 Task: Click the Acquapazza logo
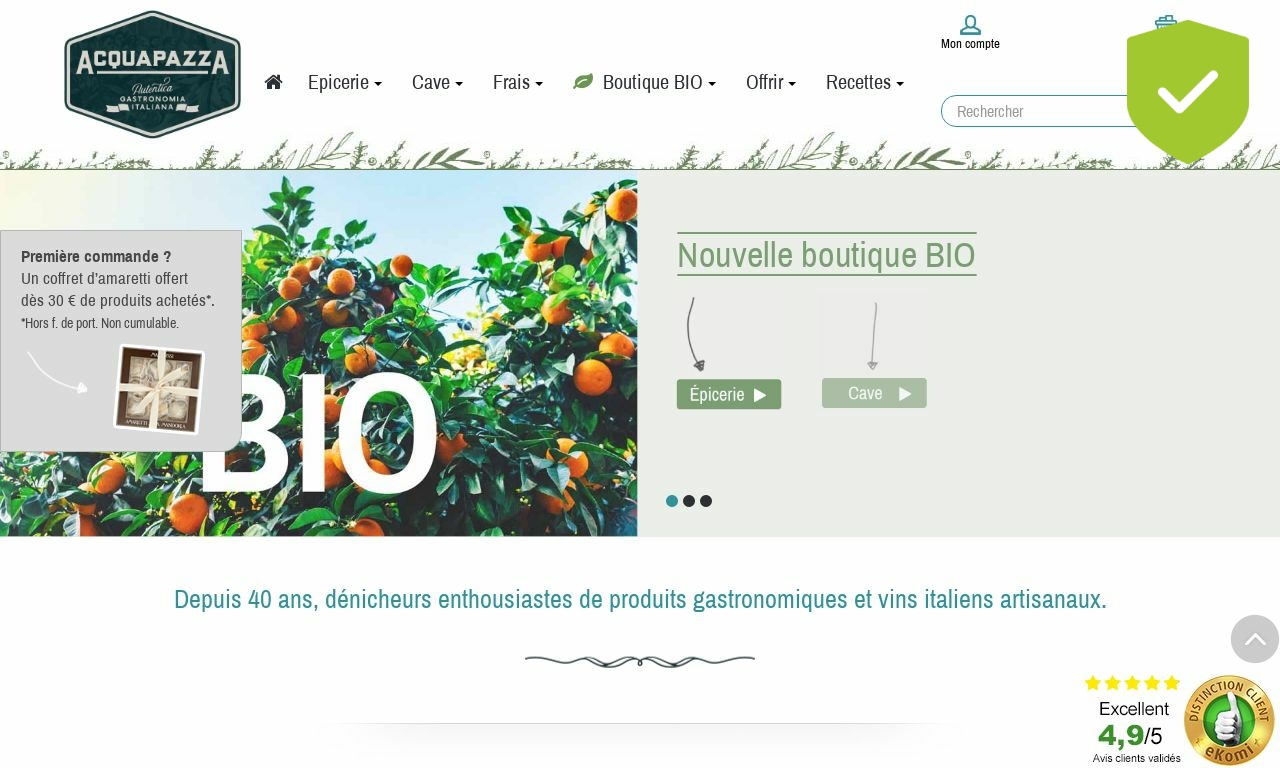click(x=152, y=74)
